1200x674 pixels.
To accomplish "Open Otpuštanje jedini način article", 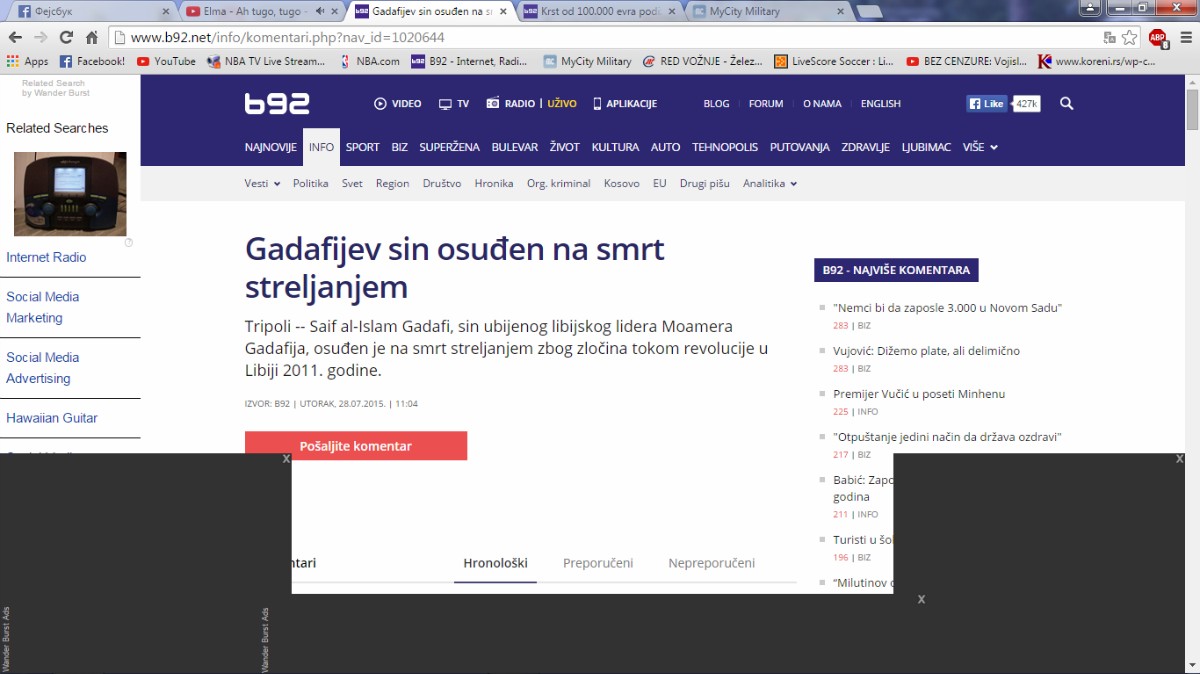I will pos(947,437).
